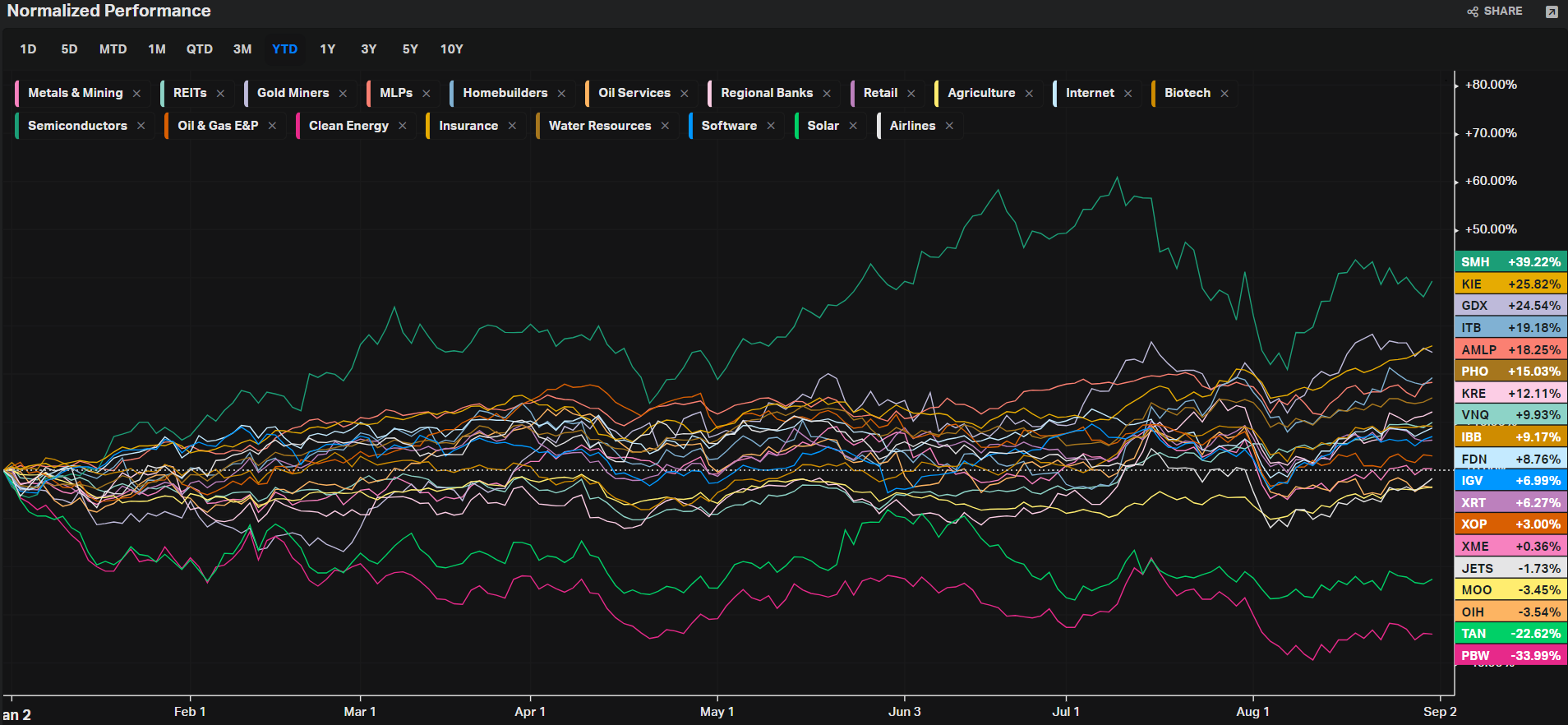Viewport: 1568px width, 725px height.
Task: Remove the Clean Energy chip
Action: pyautogui.click(x=403, y=126)
